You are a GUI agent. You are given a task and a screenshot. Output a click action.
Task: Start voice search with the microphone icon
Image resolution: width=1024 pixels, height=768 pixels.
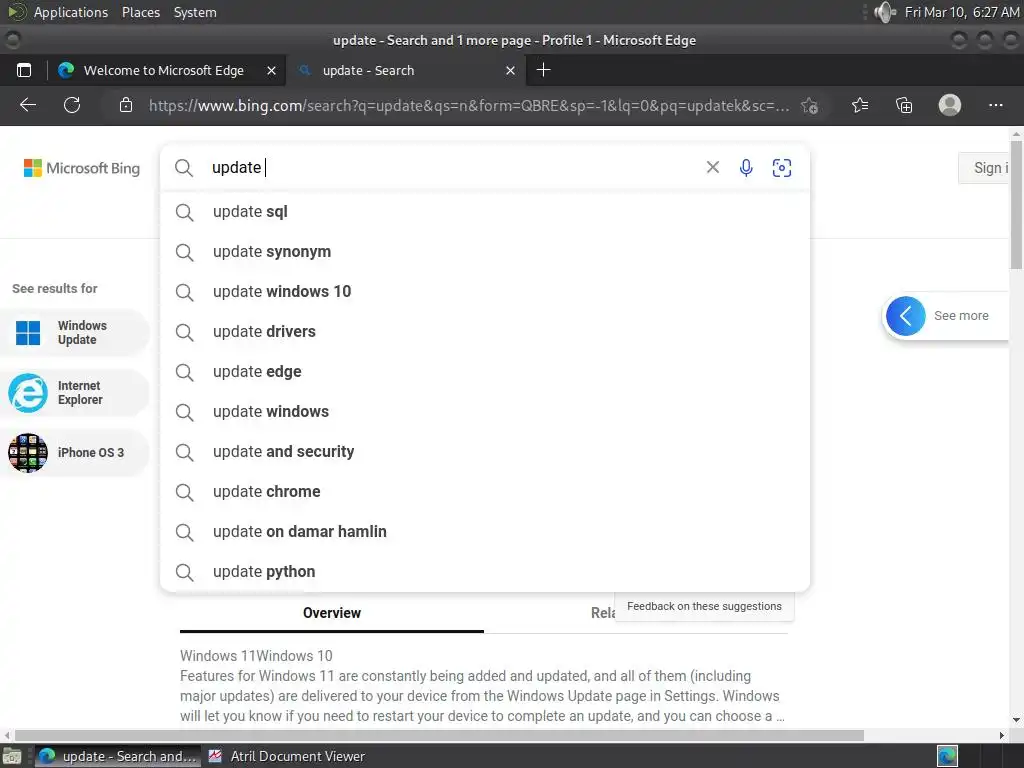(746, 168)
